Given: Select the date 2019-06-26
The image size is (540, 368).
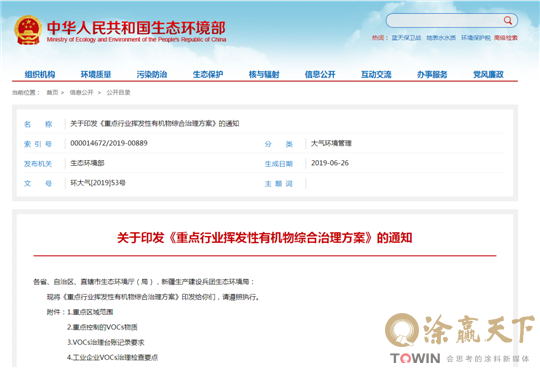Looking at the screenshot, I should 330,163.
